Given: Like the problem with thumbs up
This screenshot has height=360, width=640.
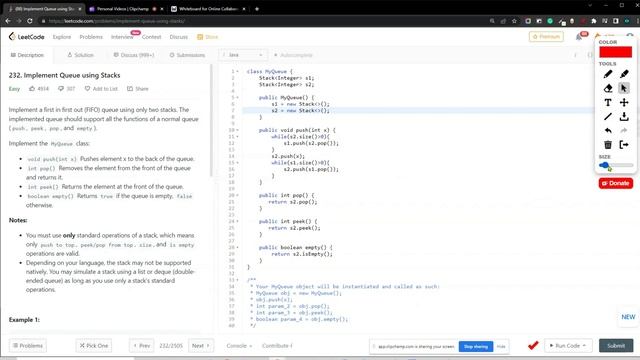Looking at the screenshot, I should pos(32,89).
